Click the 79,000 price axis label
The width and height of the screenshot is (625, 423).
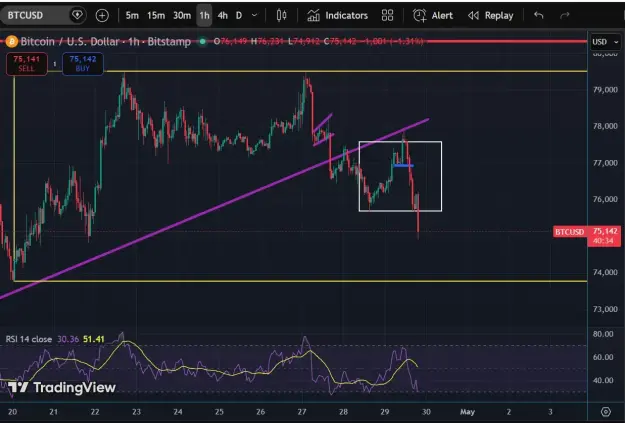(605, 90)
